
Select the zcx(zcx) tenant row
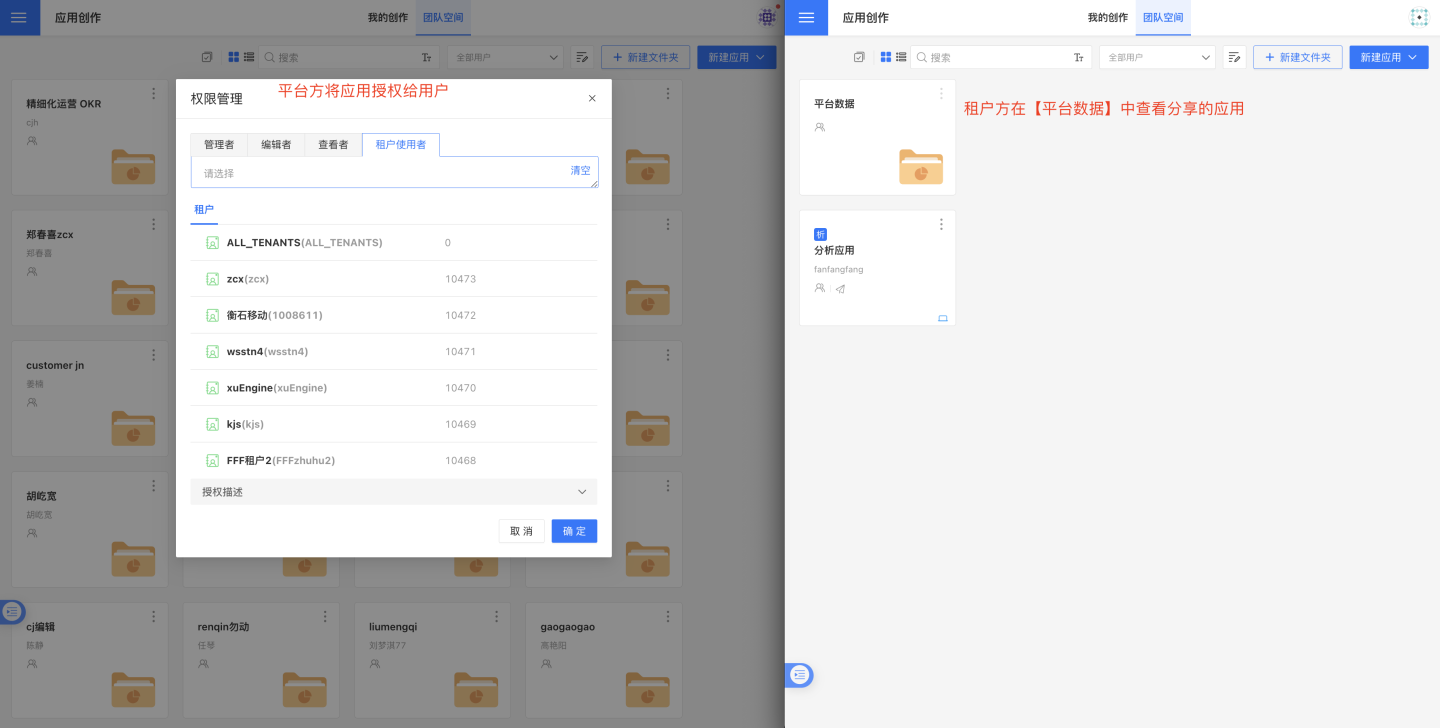click(394, 279)
